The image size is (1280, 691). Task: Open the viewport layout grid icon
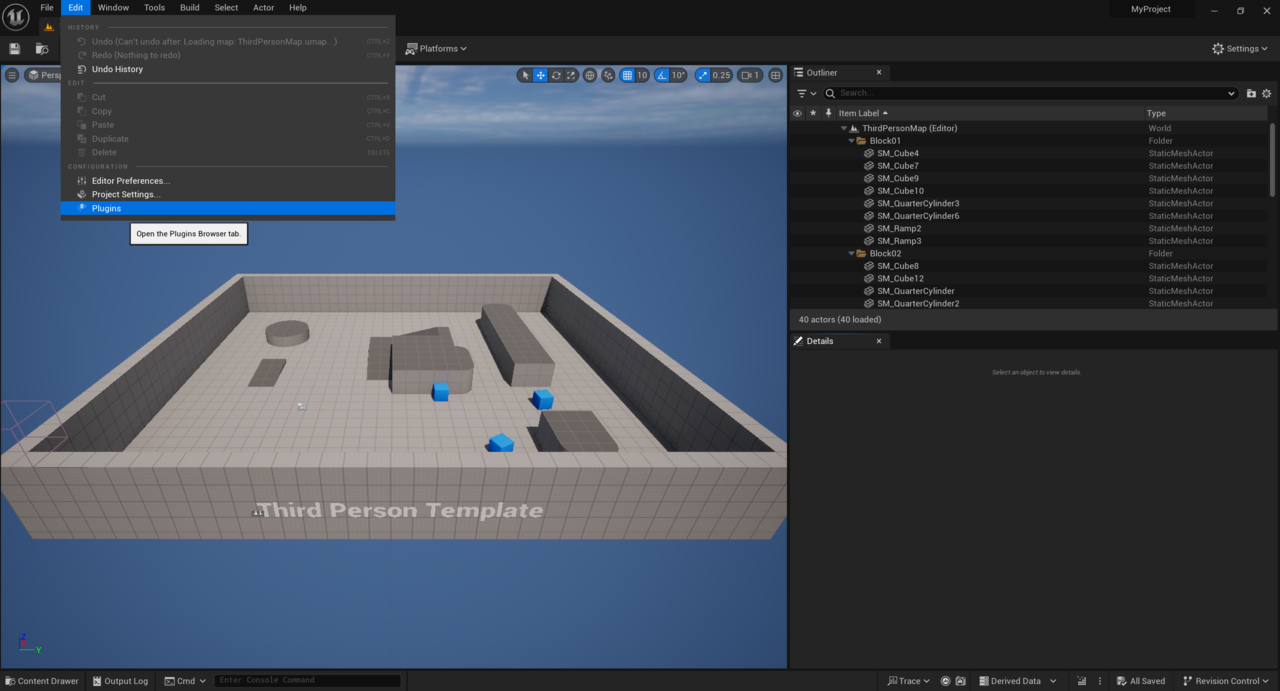tap(776, 75)
